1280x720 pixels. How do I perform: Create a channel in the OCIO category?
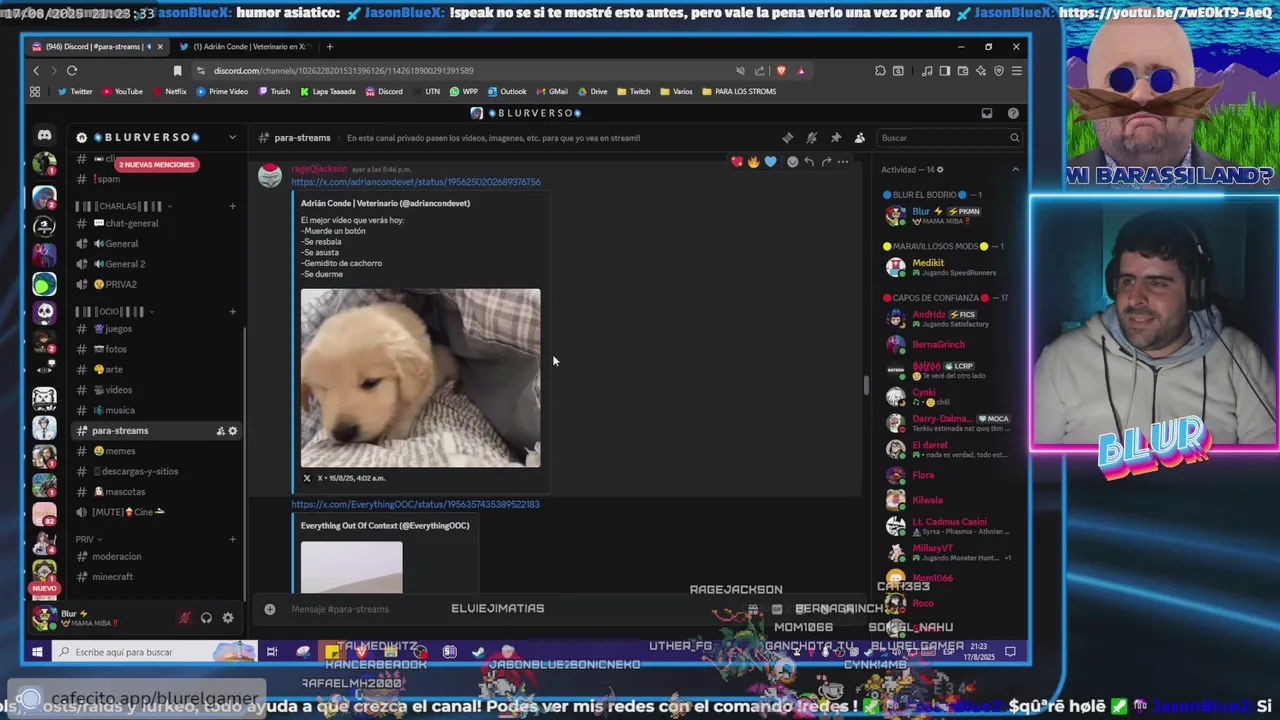click(233, 311)
